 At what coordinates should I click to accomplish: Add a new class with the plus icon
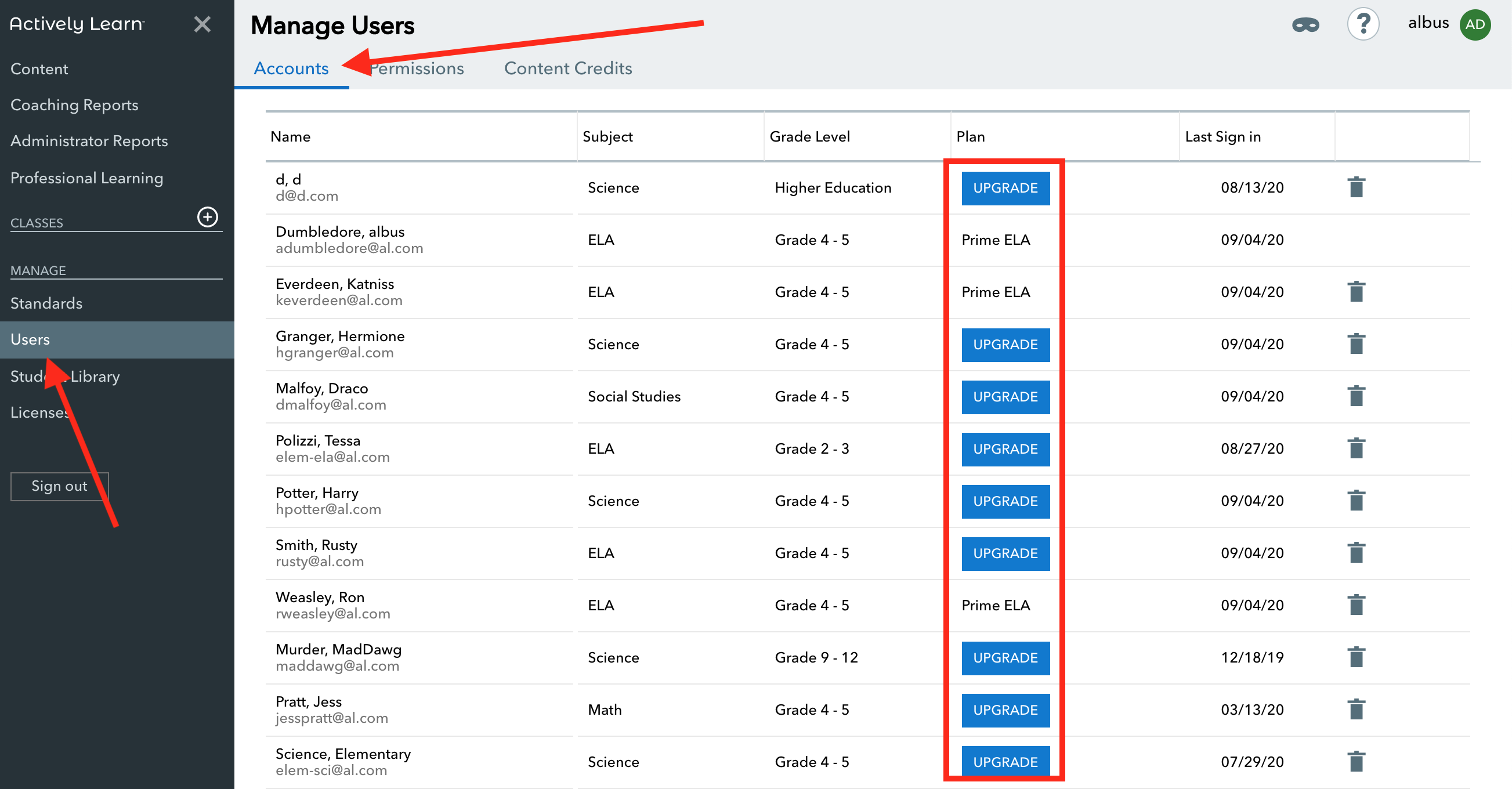(x=208, y=218)
